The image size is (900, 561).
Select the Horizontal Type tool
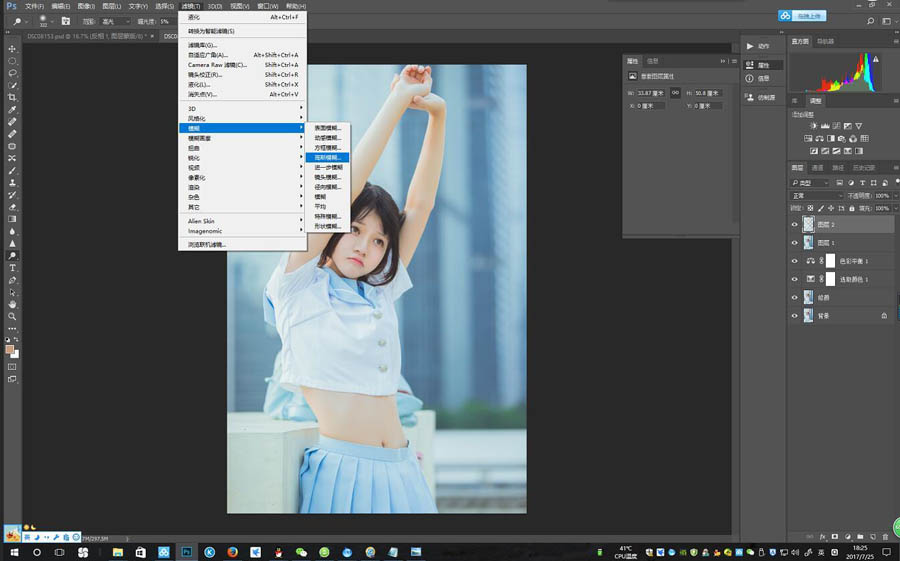12,268
